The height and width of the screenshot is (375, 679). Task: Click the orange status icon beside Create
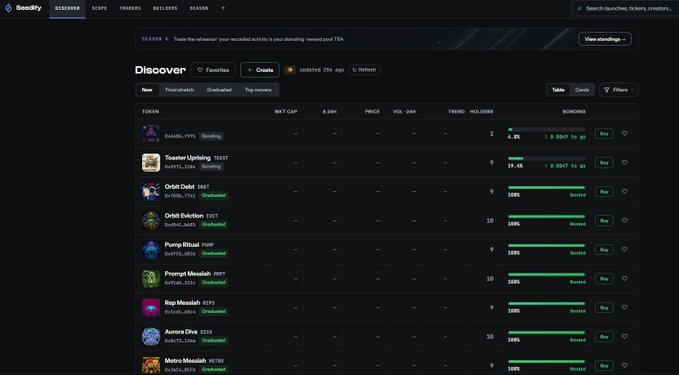coord(290,70)
